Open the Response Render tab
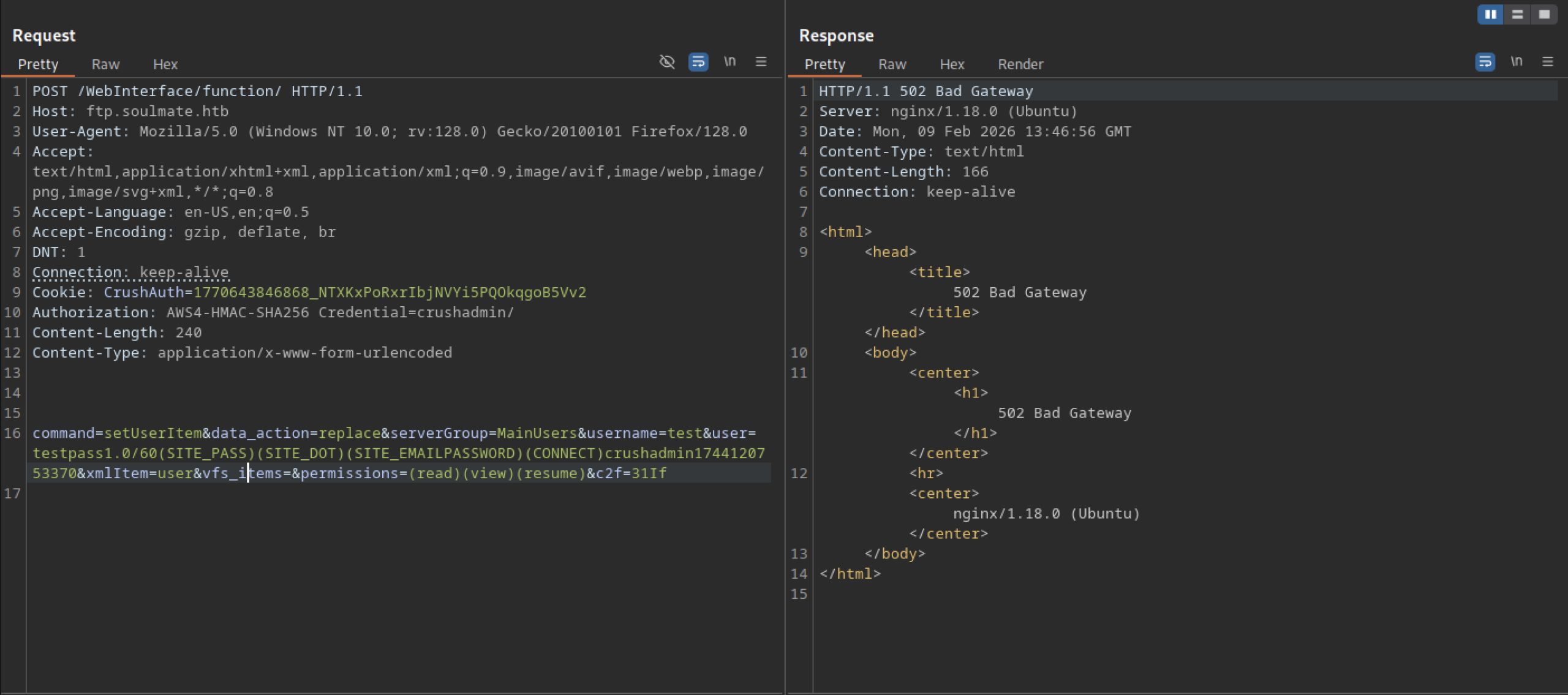 click(x=1020, y=64)
